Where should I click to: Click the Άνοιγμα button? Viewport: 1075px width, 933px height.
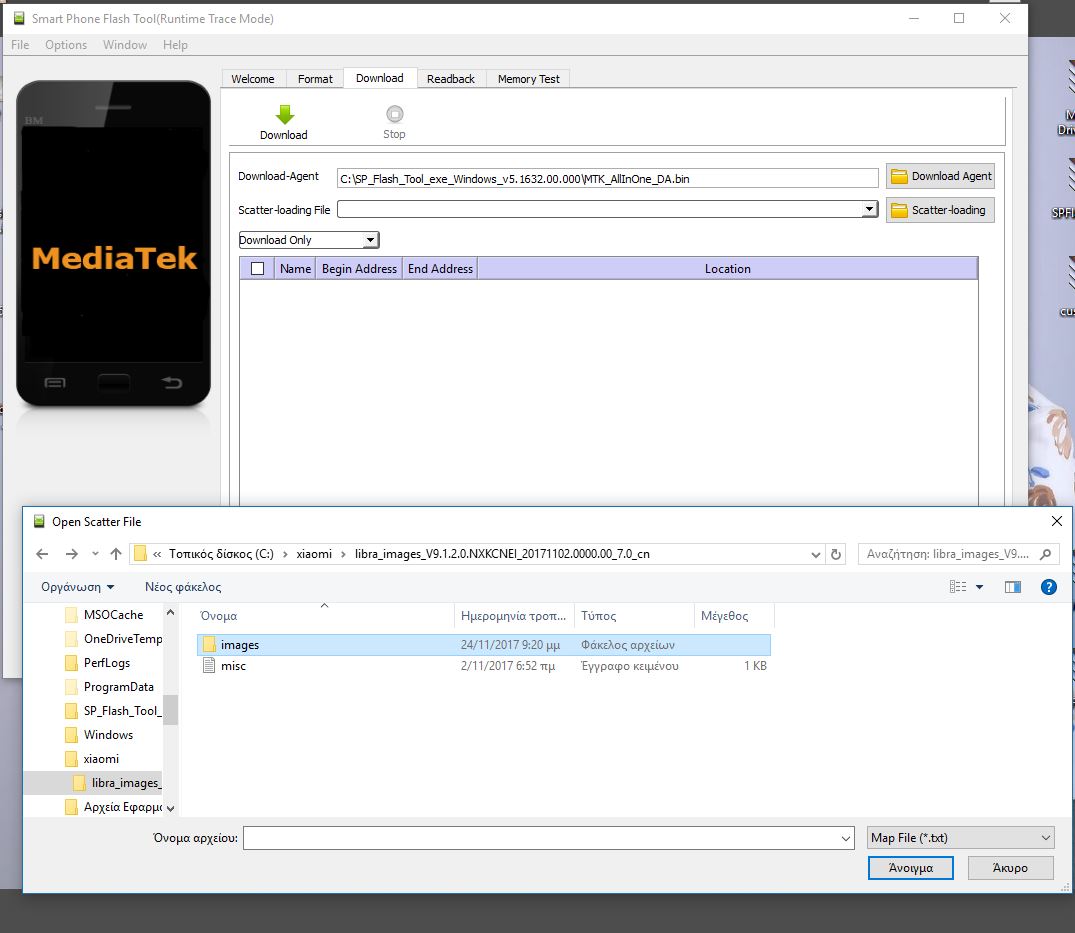[910, 868]
